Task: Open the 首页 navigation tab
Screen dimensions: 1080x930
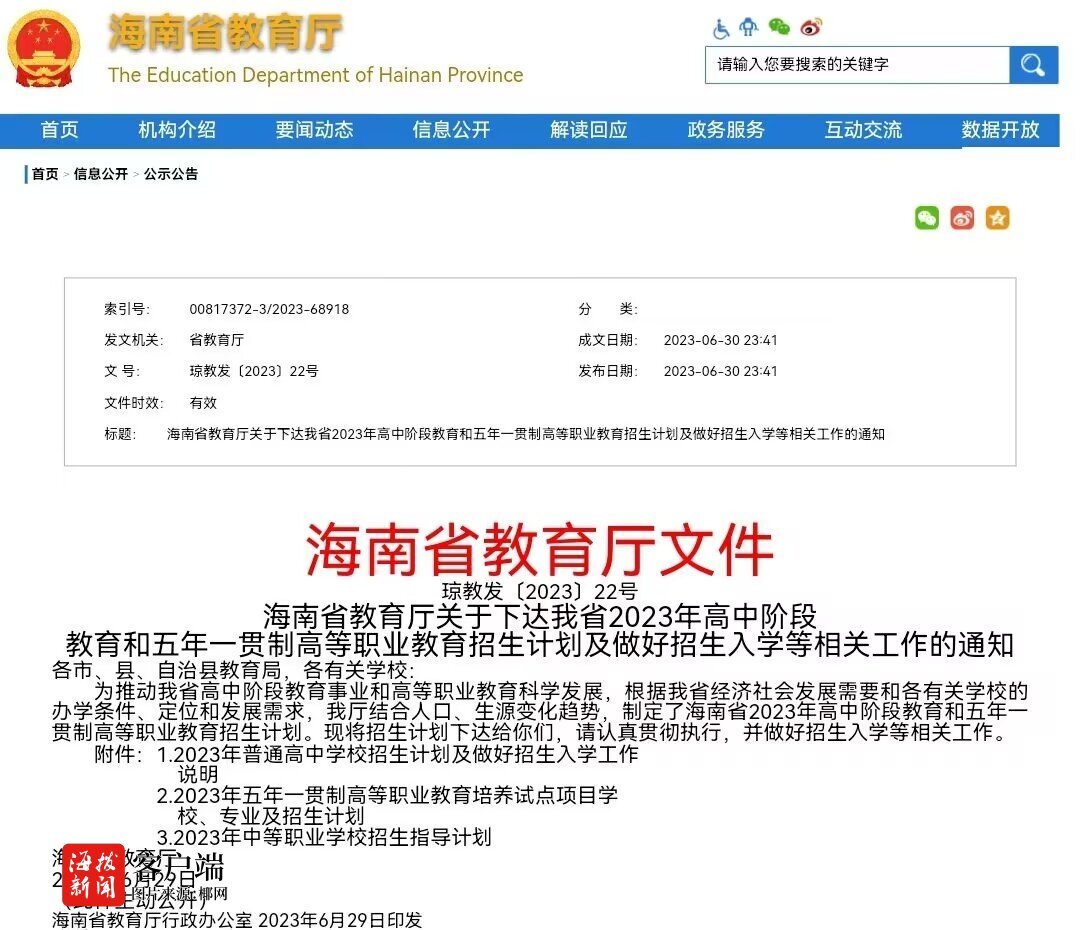Action: [59, 130]
